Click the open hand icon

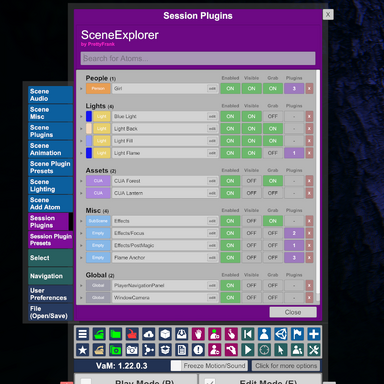coord(198,334)
